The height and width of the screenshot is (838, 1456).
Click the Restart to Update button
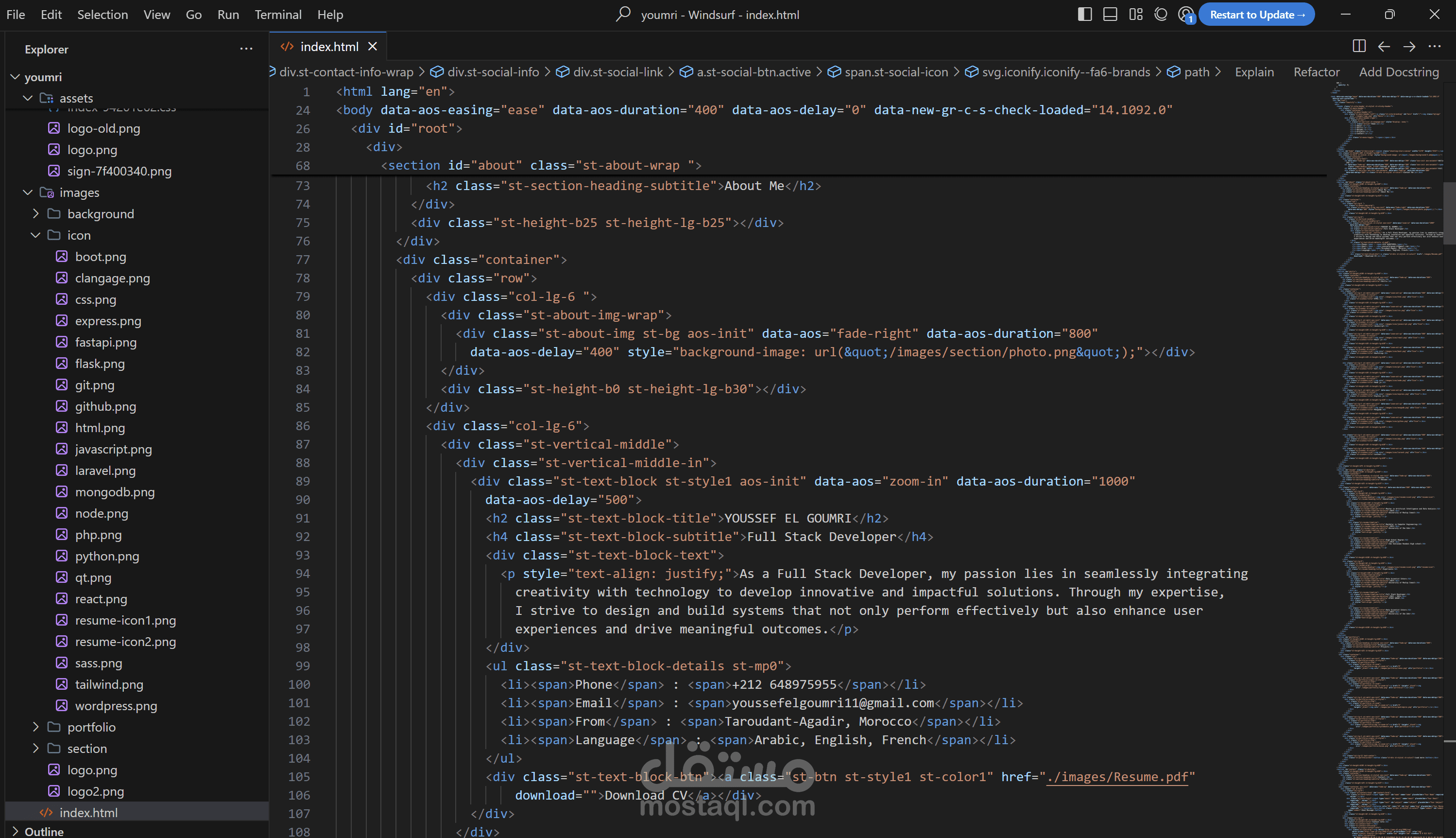click(x=1256, y=15)
